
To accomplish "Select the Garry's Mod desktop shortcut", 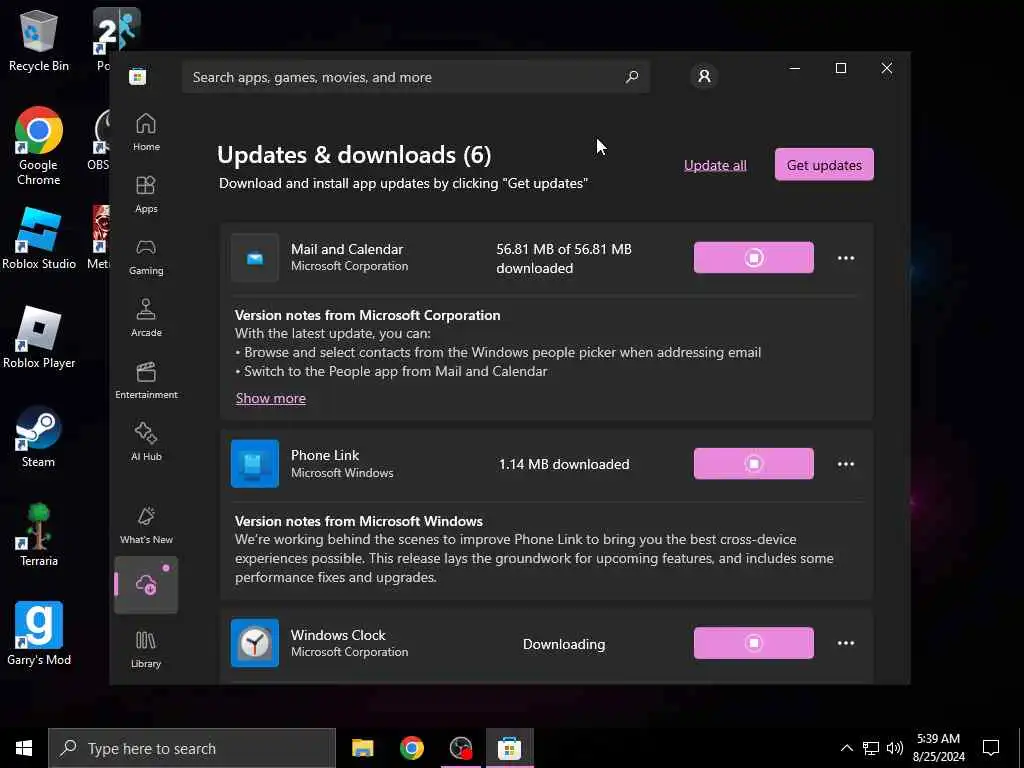I will click(x=39, y=634).
